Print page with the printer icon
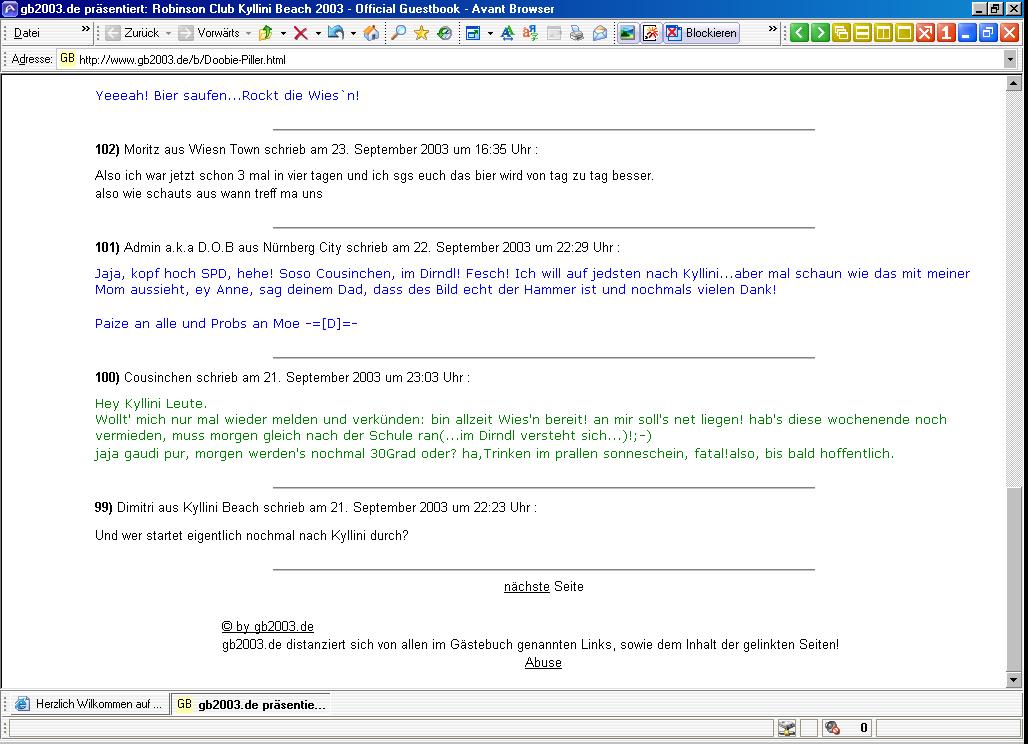Screen dimensions: 1028x744 coord(577,33)
